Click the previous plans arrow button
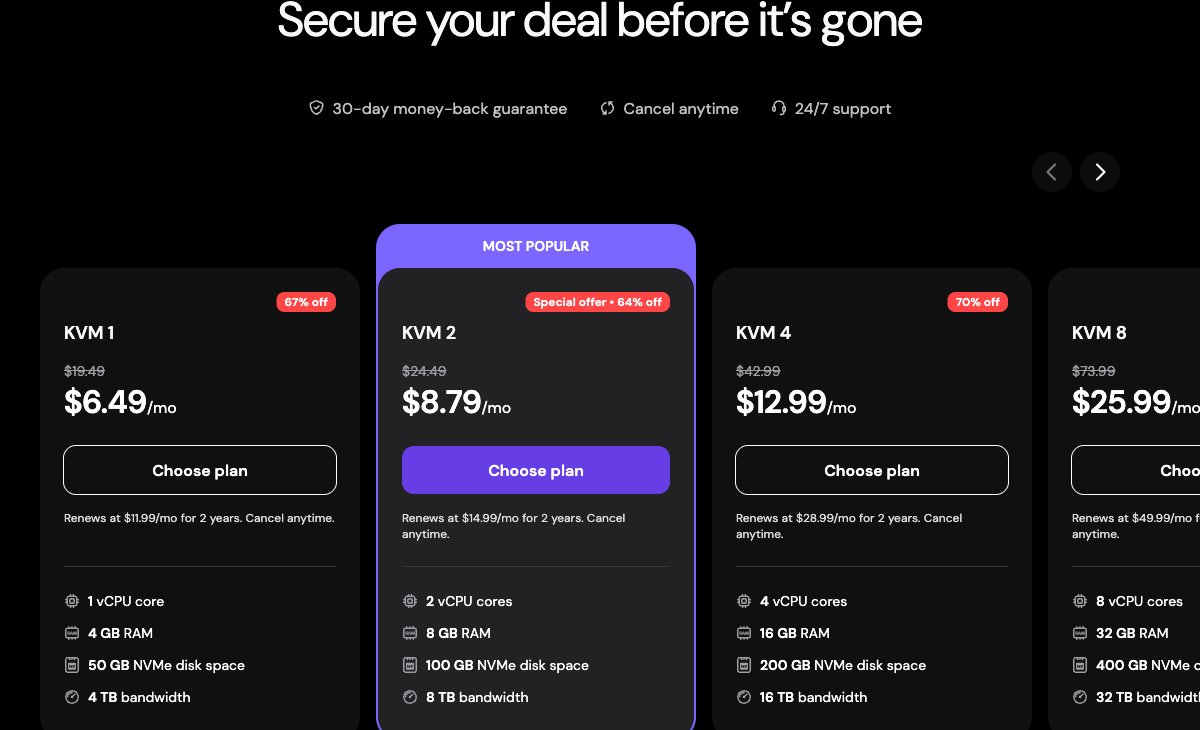The width and height of the screenshot is (1200, 730). click(1052, 172)
